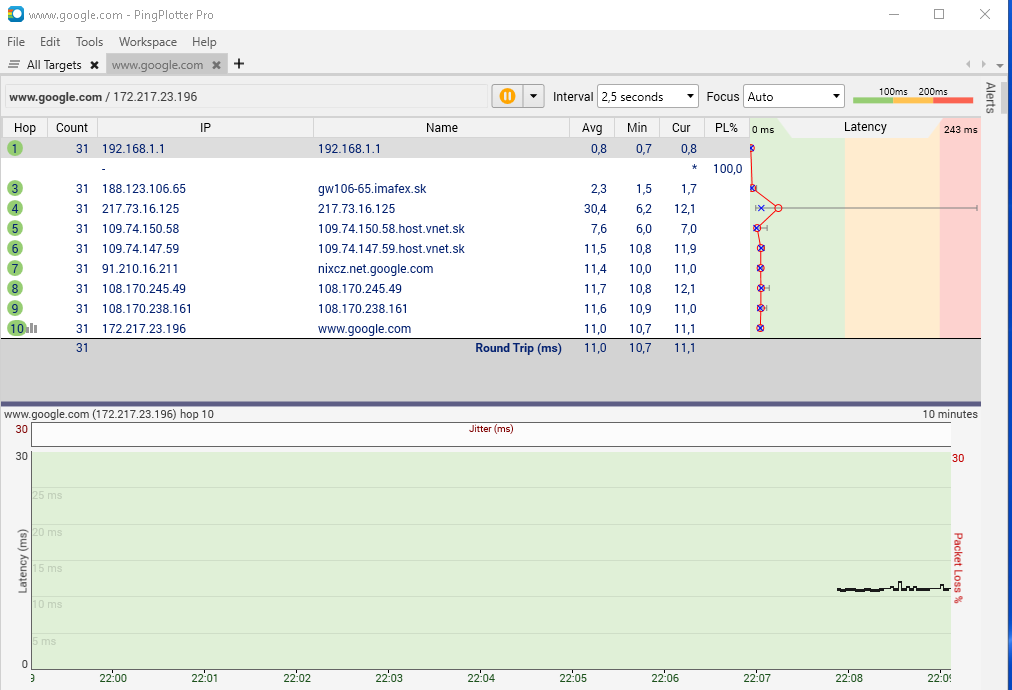Screen dimensions: 1012x690
Task: Open the Workspace menu
Action: [147, 42]
